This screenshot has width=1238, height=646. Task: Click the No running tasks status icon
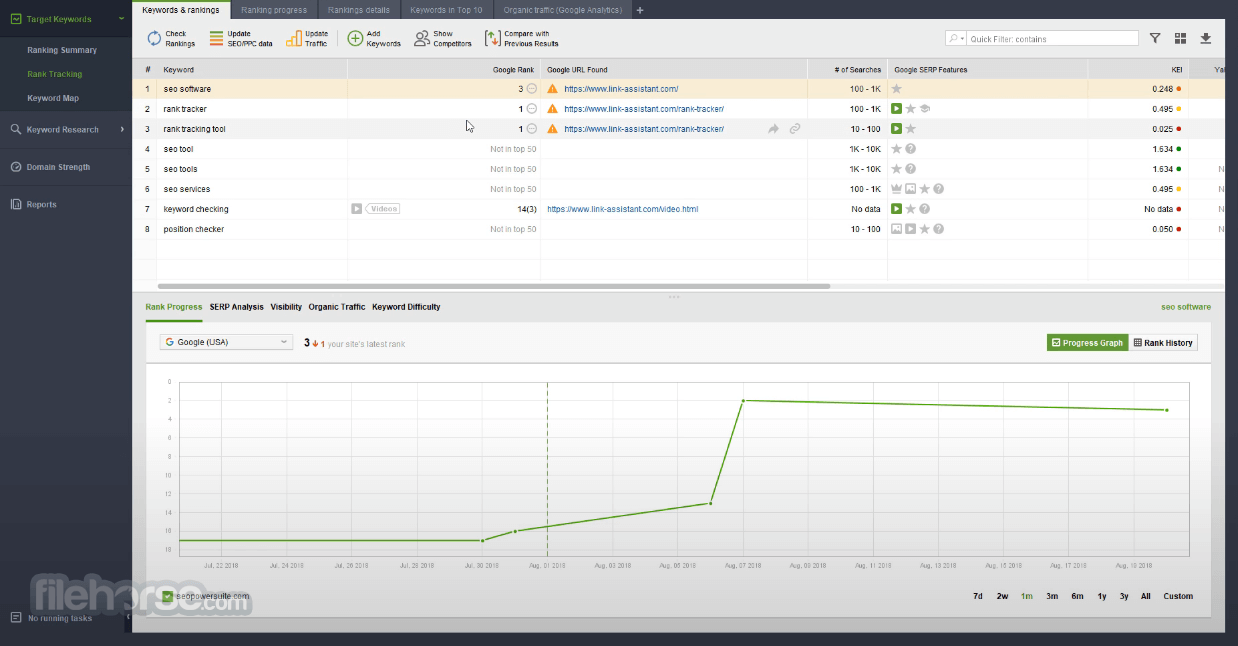(x=16, y=618)
